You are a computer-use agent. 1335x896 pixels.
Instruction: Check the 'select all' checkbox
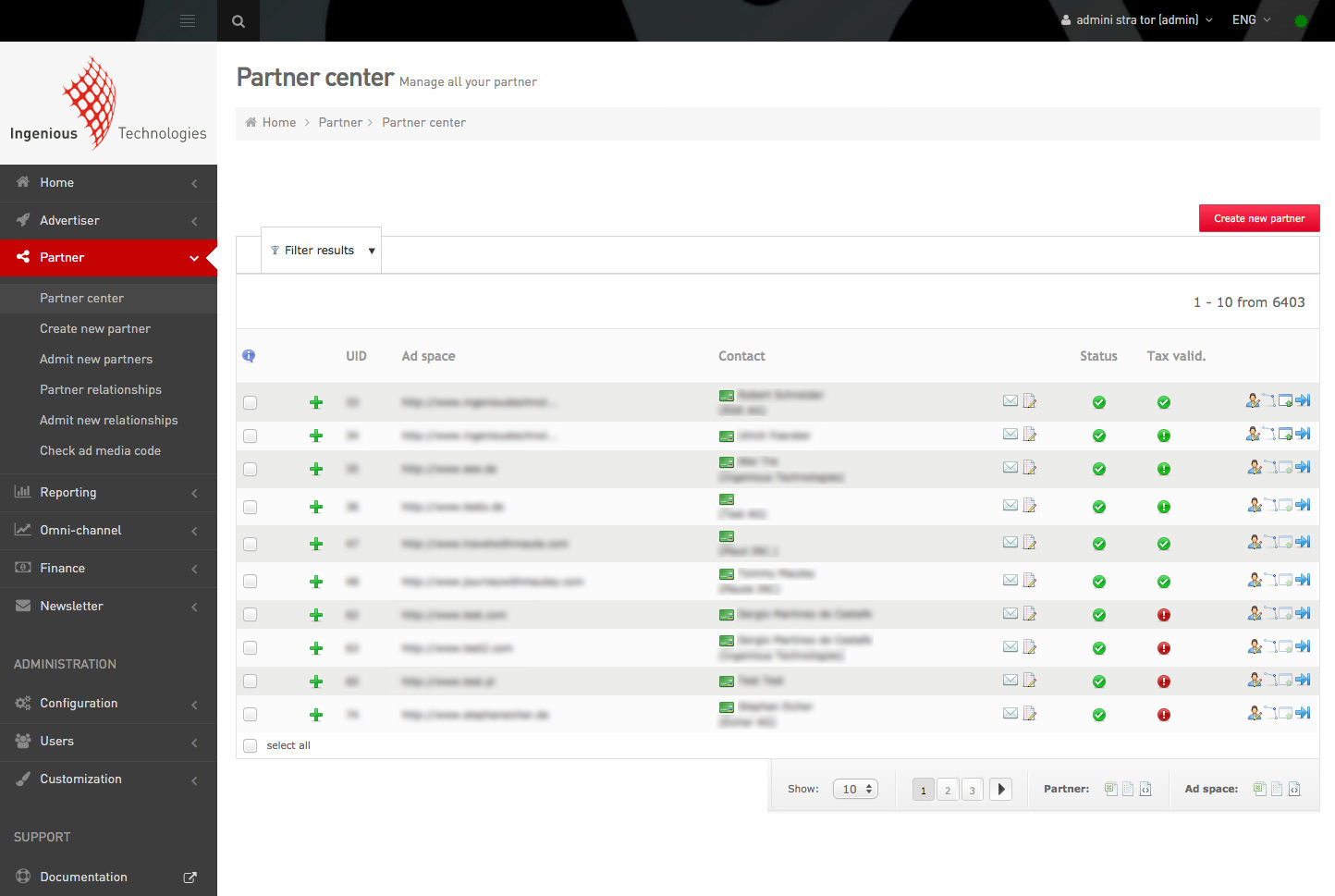[x=250, y=745]
